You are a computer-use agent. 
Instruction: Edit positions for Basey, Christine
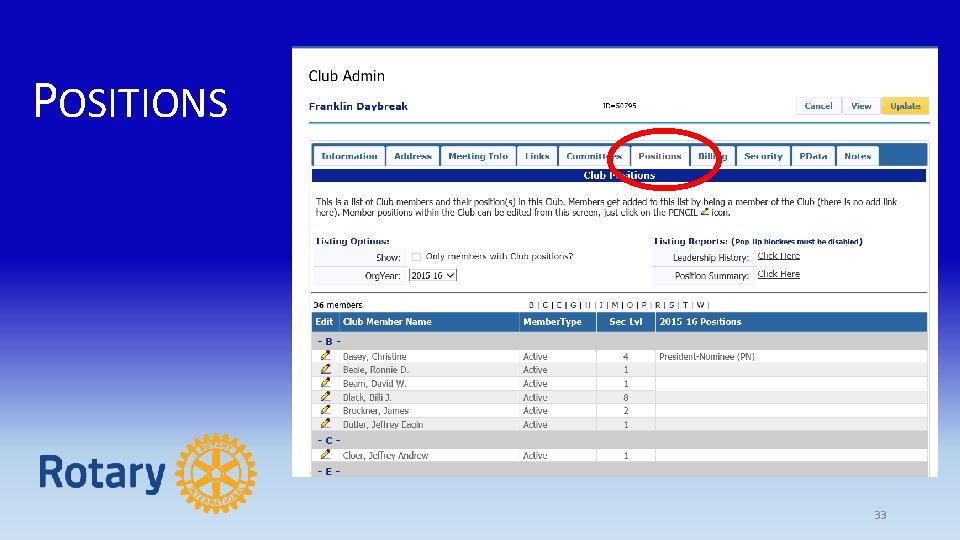tap(325, 356)
